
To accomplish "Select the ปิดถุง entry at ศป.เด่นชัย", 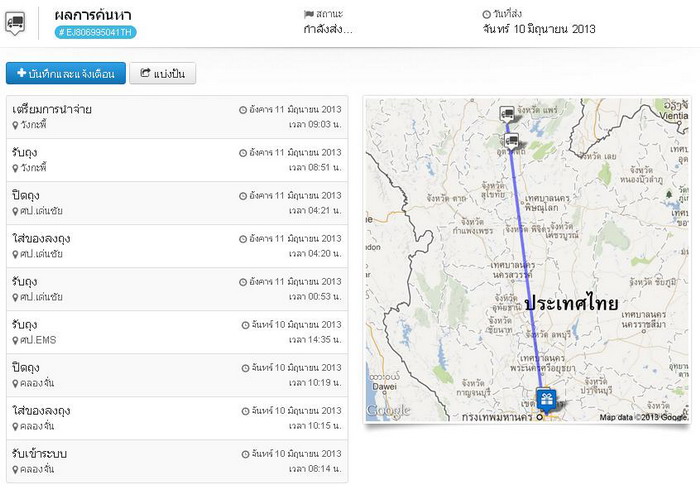I will pos(176,203).
